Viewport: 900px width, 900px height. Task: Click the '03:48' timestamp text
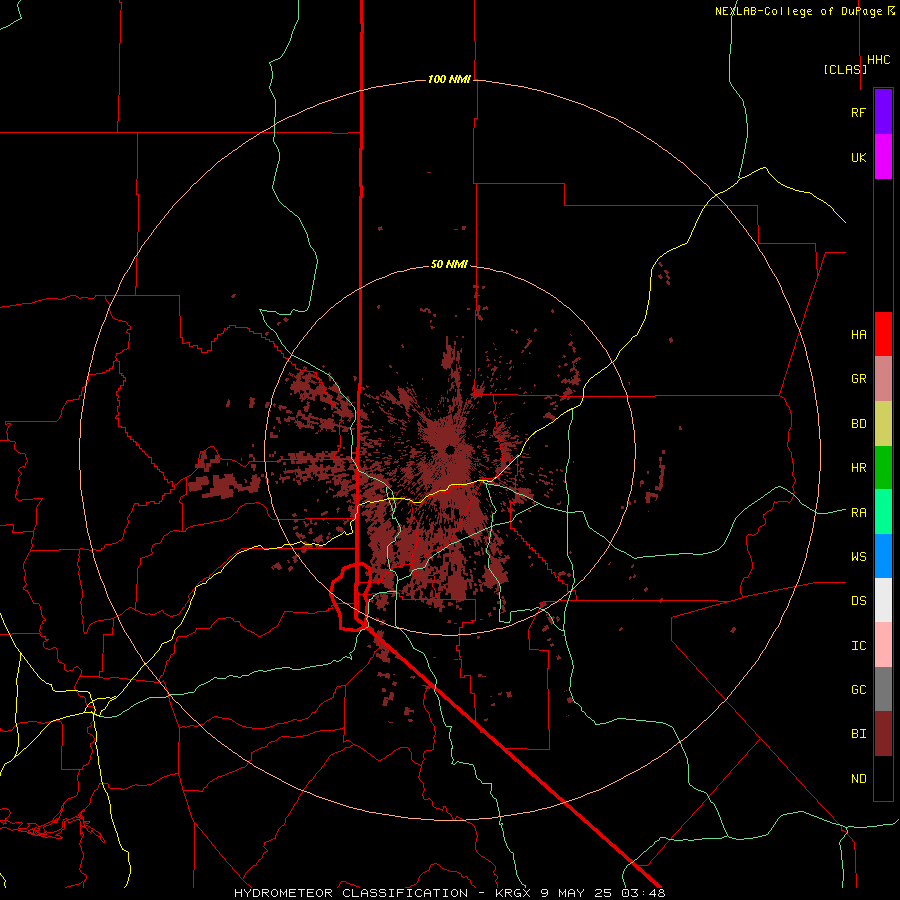(643, 893)
